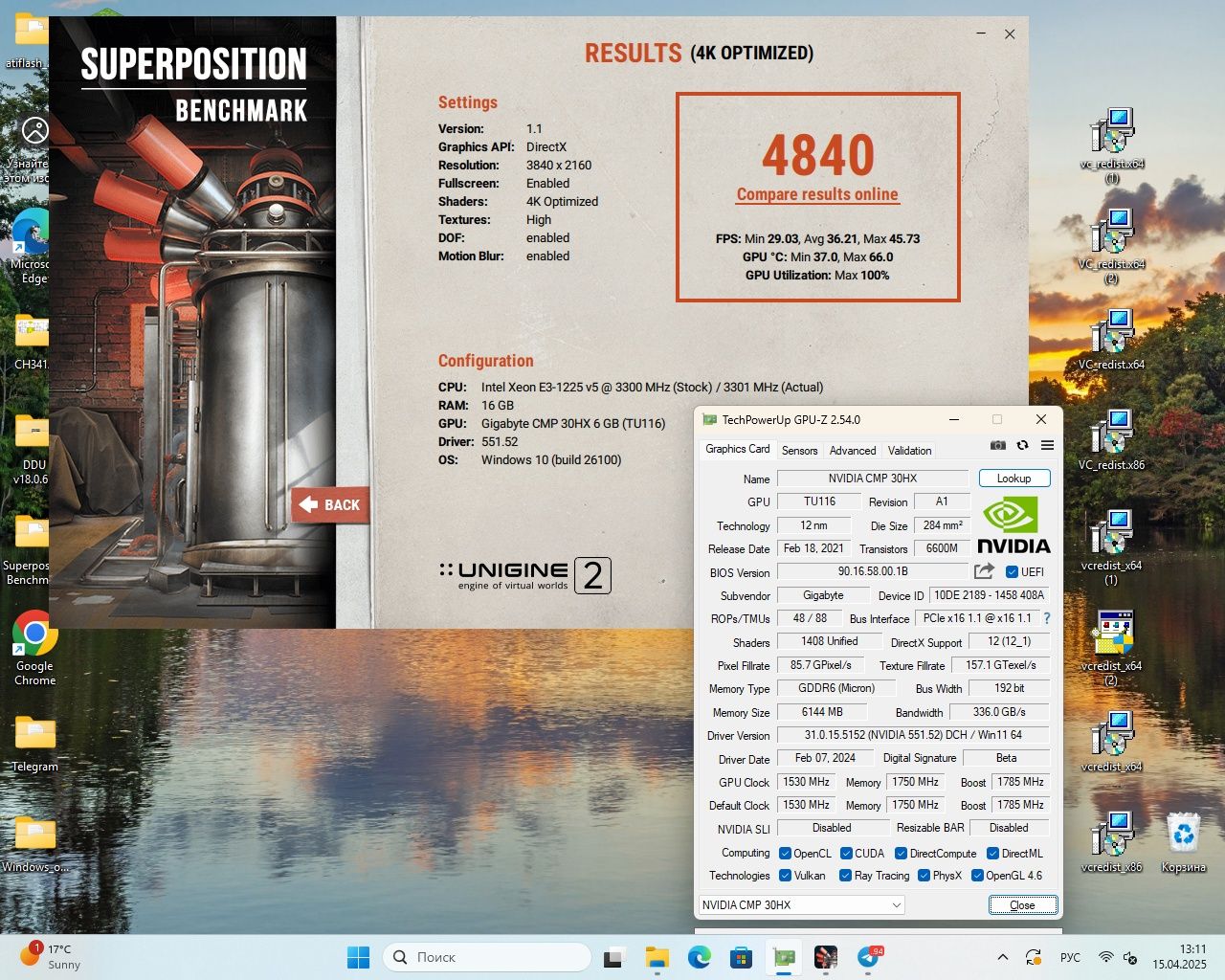Screen dimensions: 1225x980
Task: Toggle the OpenGL 4.6 checkbox
Action: pos(977,876)
